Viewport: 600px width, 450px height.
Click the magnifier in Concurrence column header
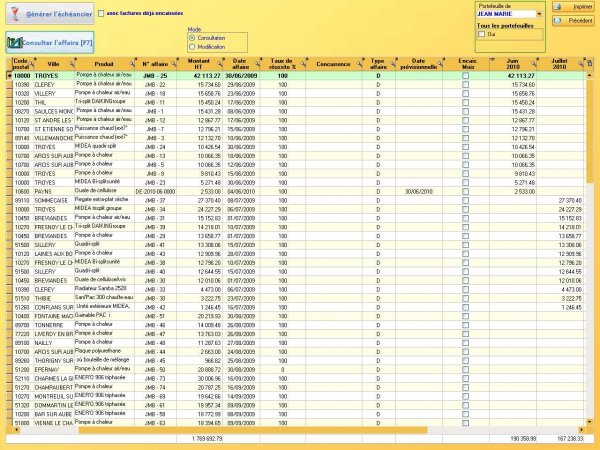360,64
